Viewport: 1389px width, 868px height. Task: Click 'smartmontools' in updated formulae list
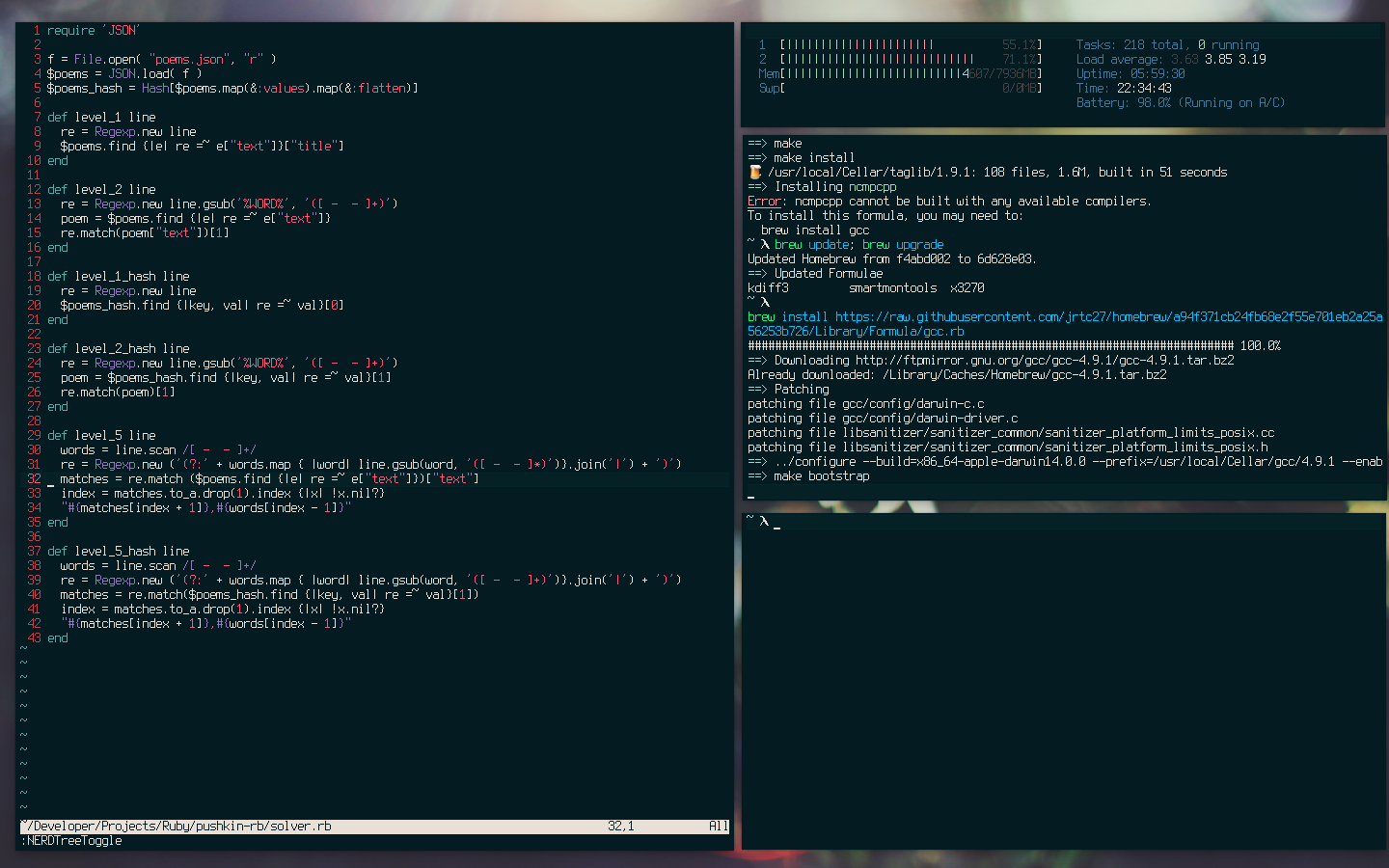(893, 287)
